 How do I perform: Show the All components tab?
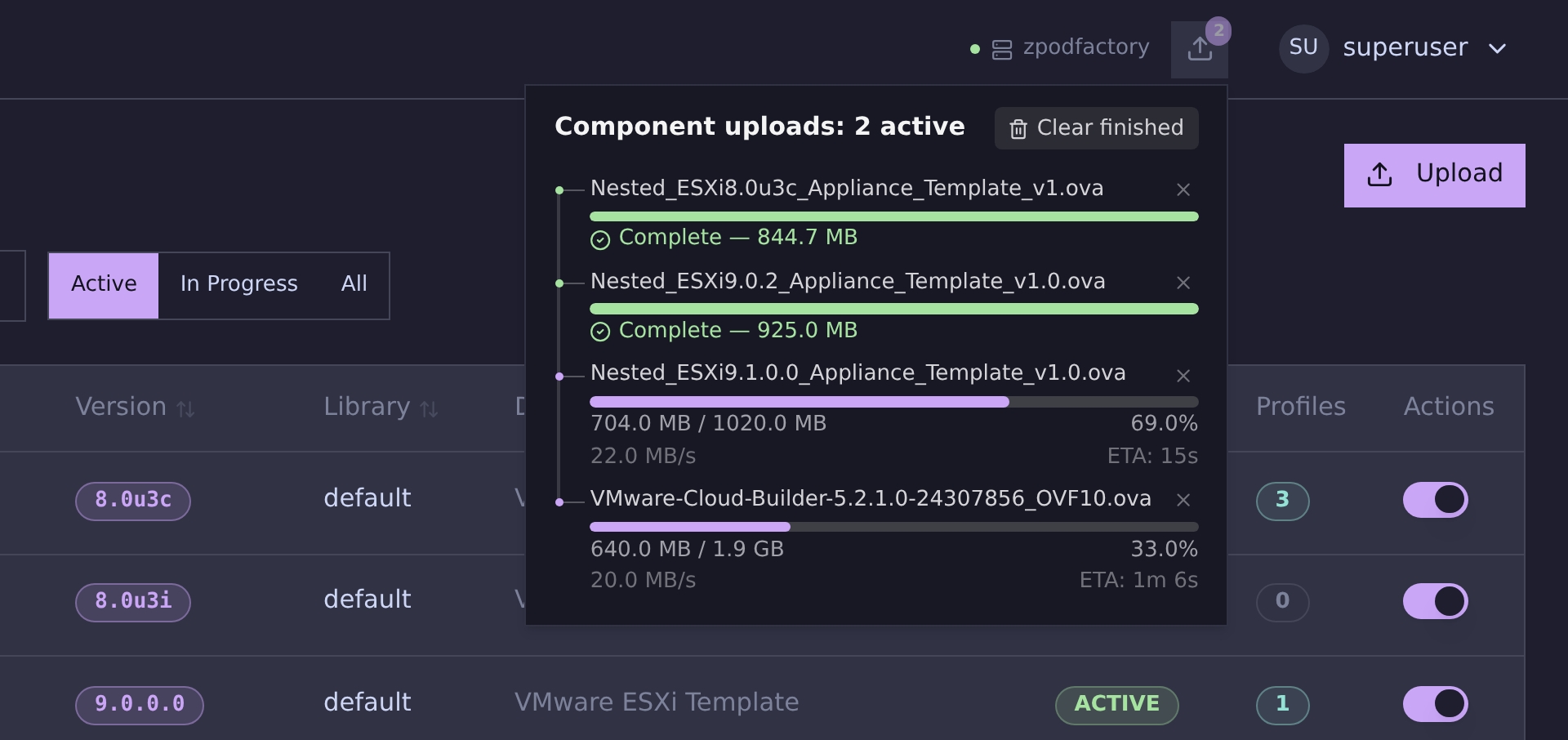(x=354, y=285)
